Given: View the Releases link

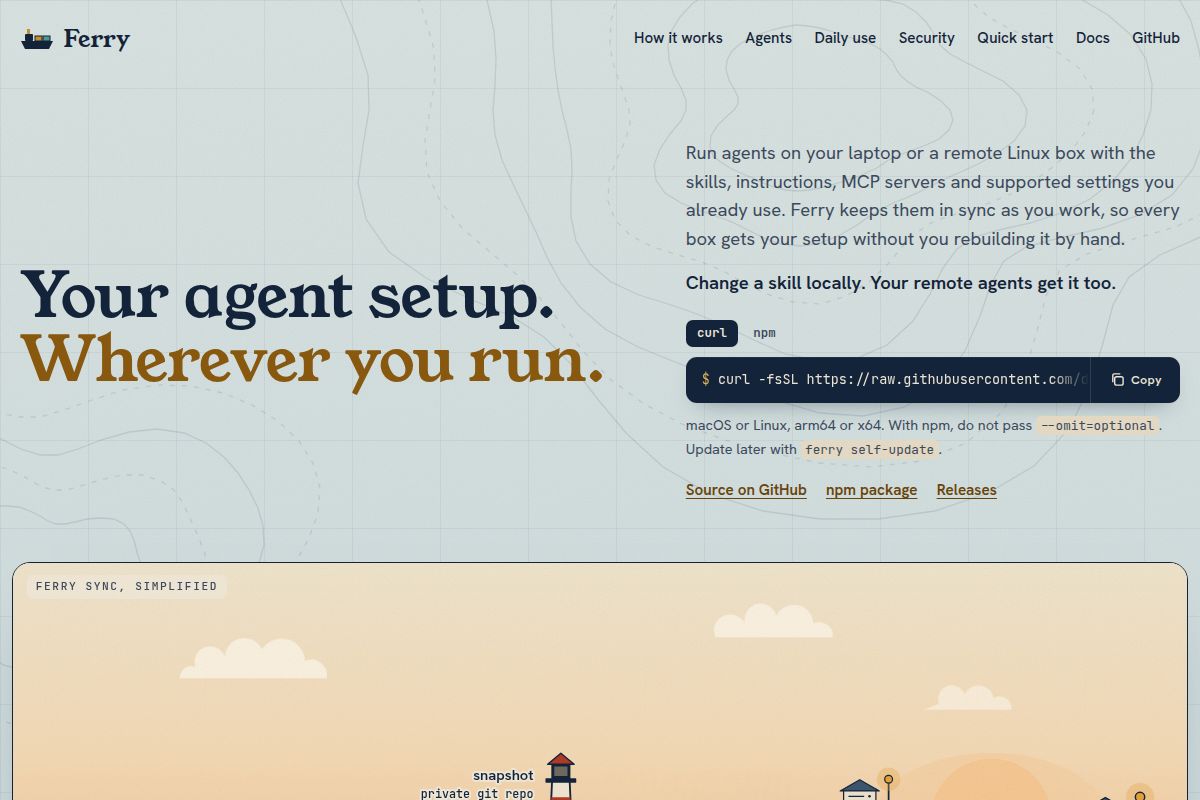Looking at the screenshot, I should click(966, 490).
